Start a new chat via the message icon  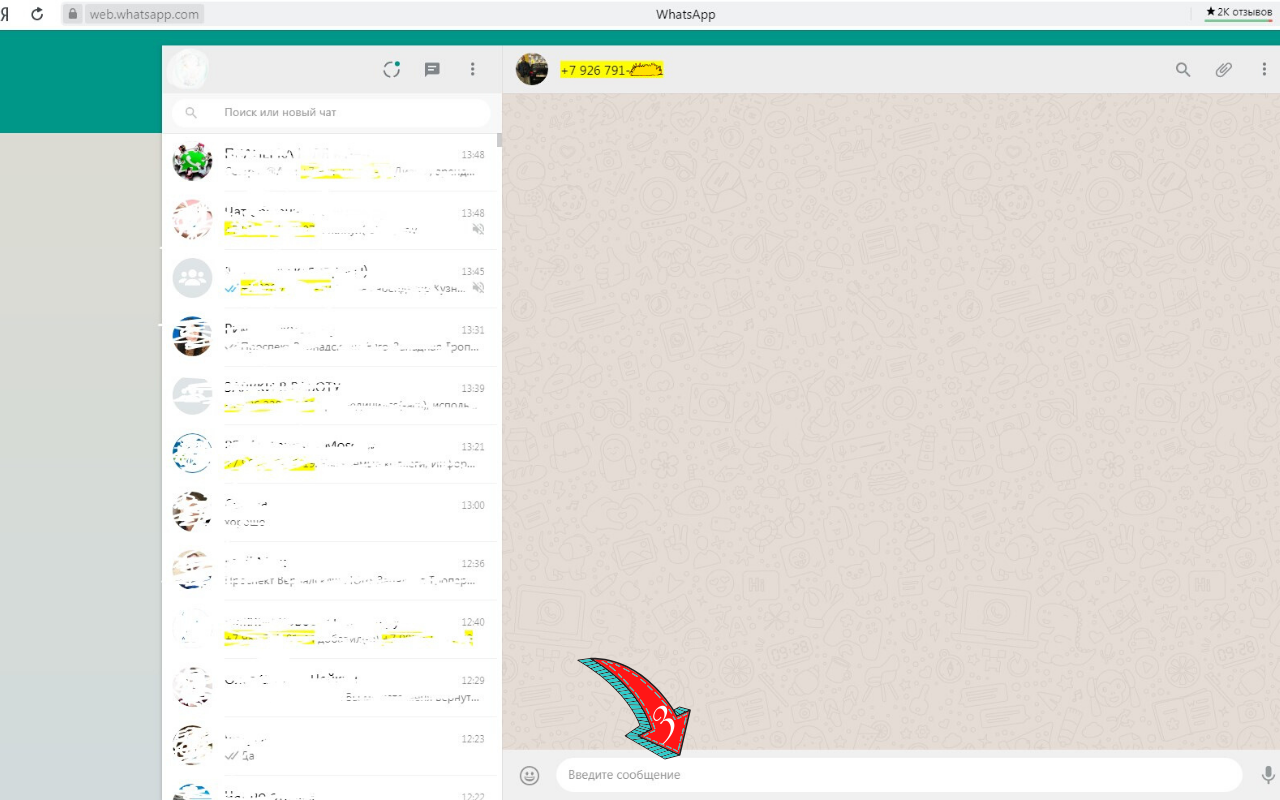(x=432, y=70)
